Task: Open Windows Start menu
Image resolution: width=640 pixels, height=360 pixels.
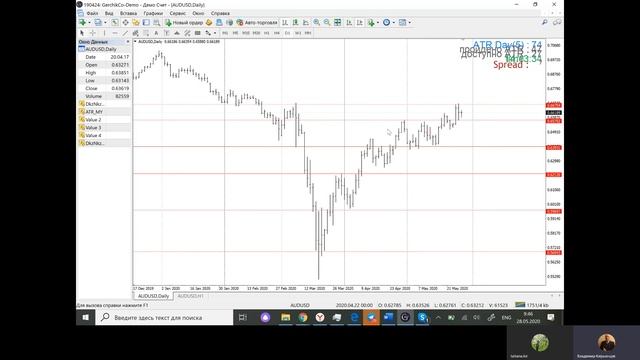Action: point(85,317)
